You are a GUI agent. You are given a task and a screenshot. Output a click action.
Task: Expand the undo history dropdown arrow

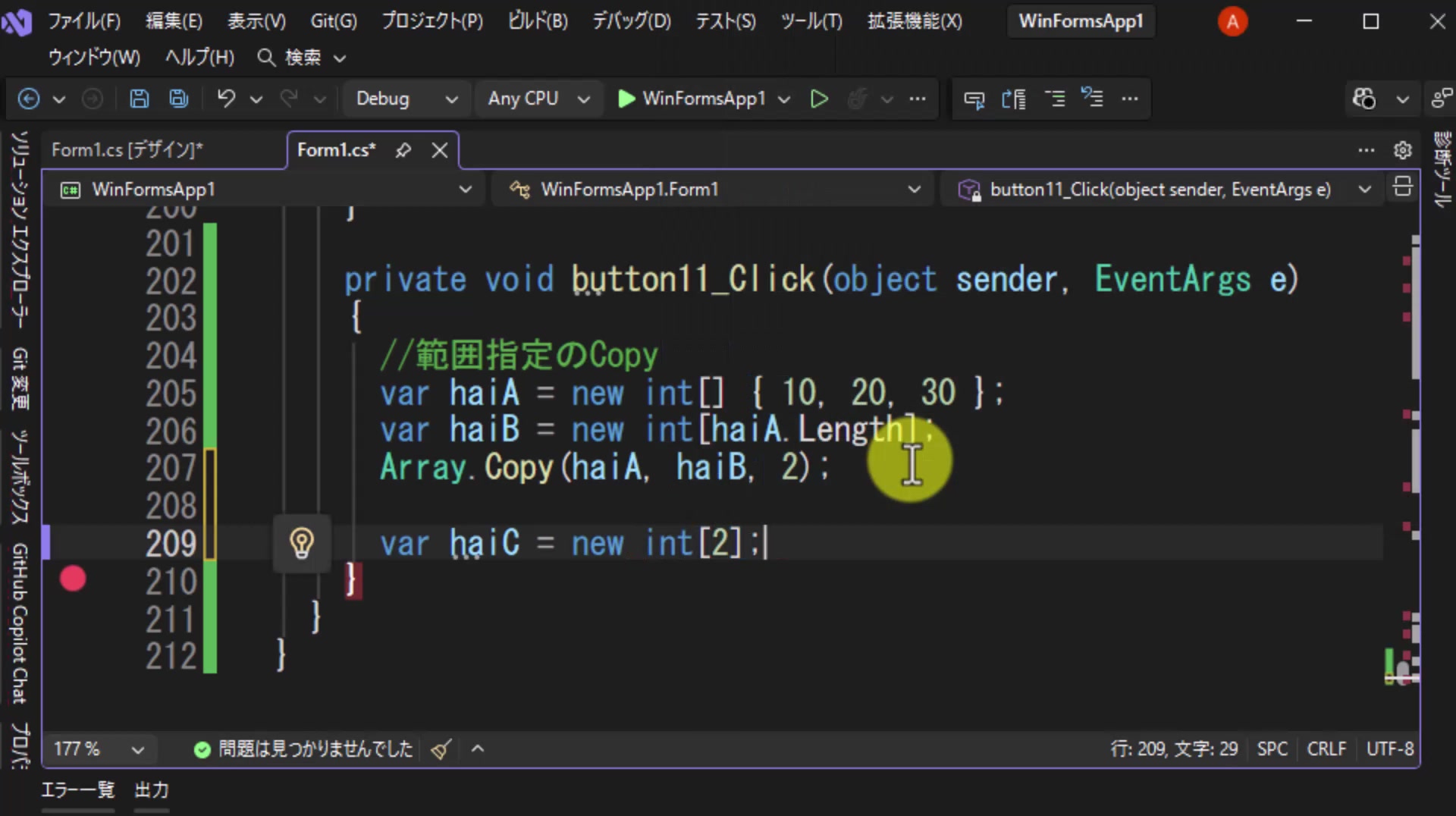click(x=256, y=99)
